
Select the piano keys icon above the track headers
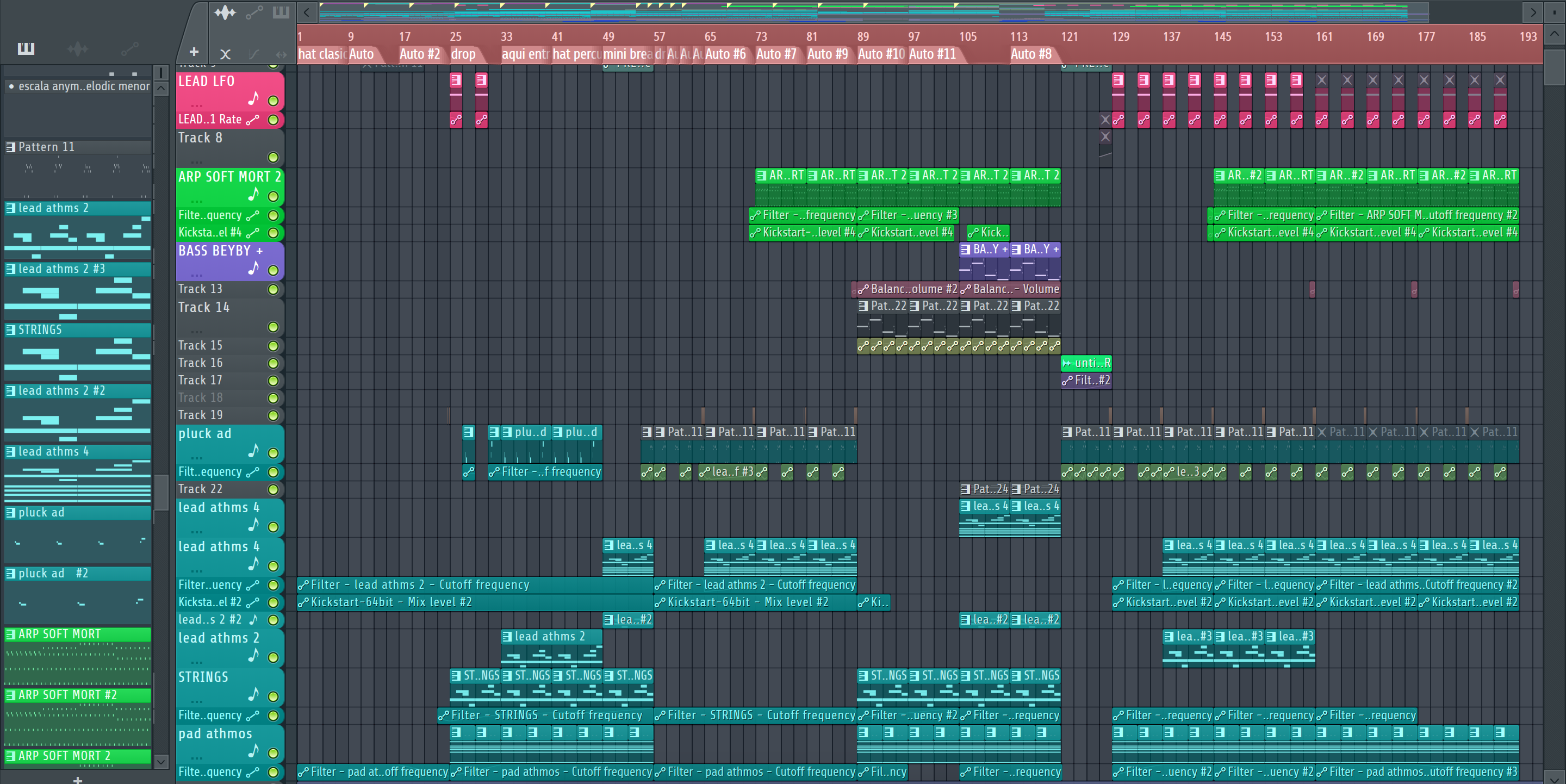tap(281, 12)
